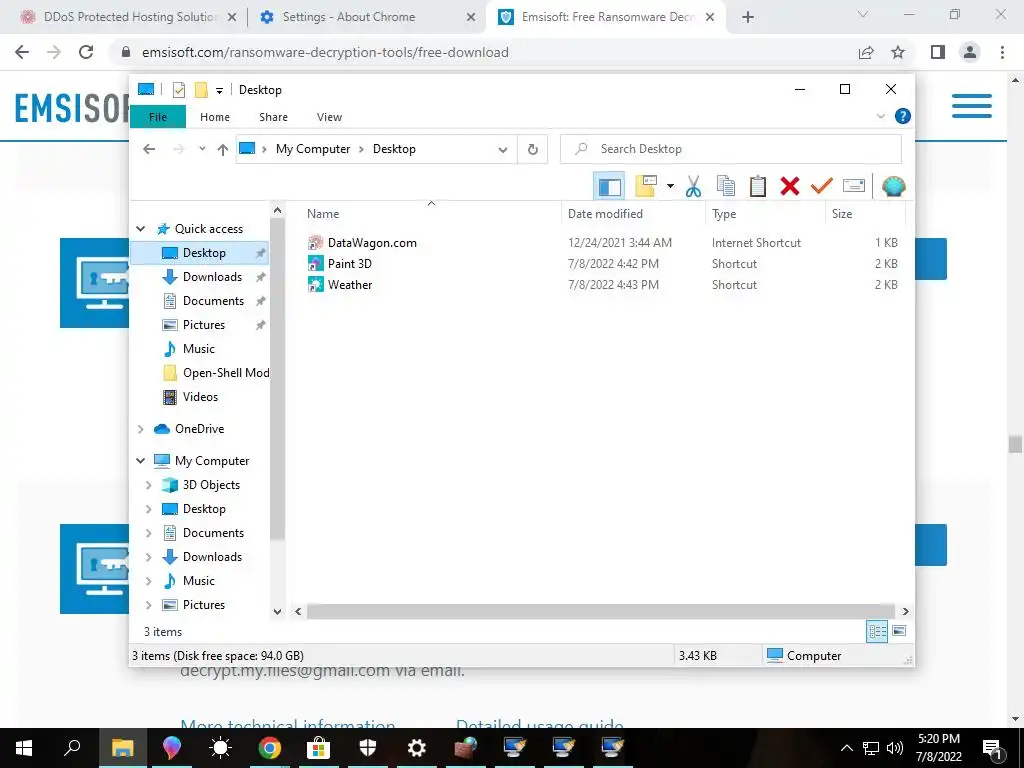Switch to Large icons view button

pos(899,631)
